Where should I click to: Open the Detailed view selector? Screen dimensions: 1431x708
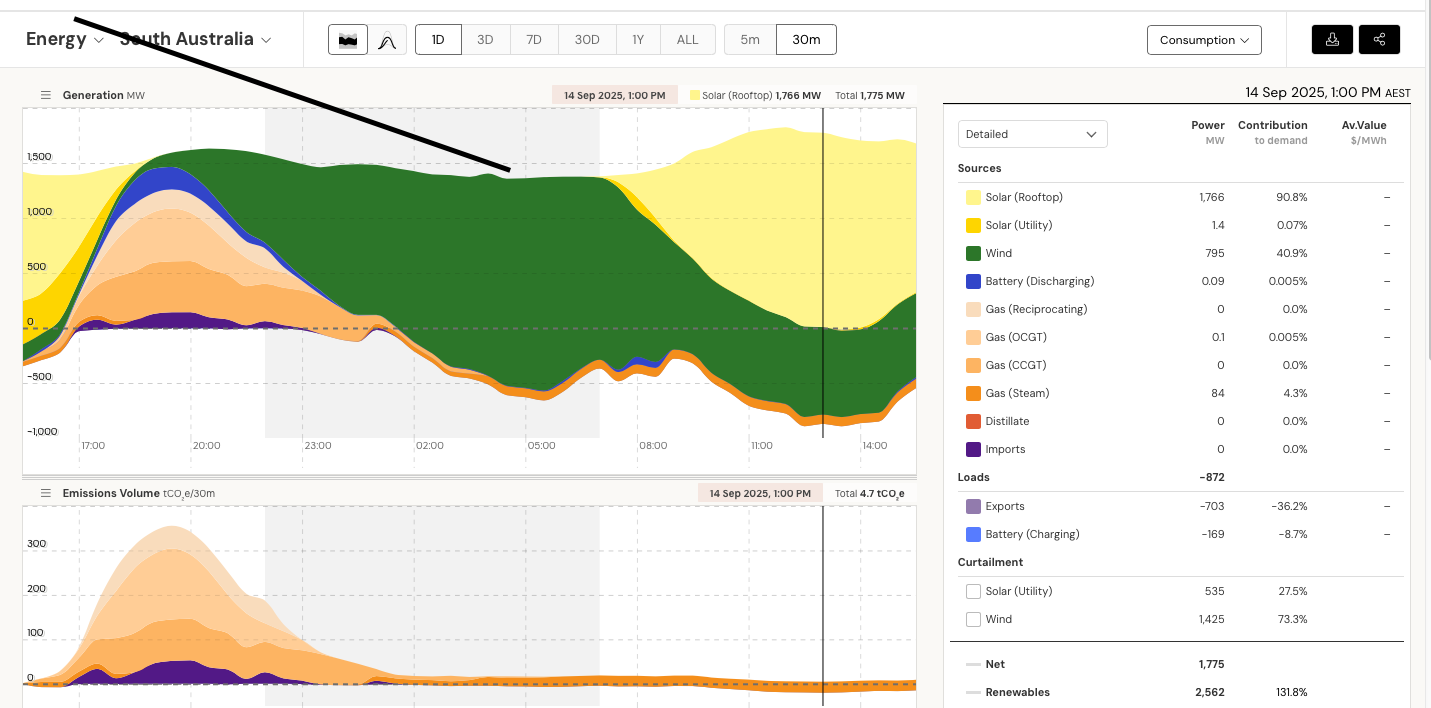click(1032, 134)
